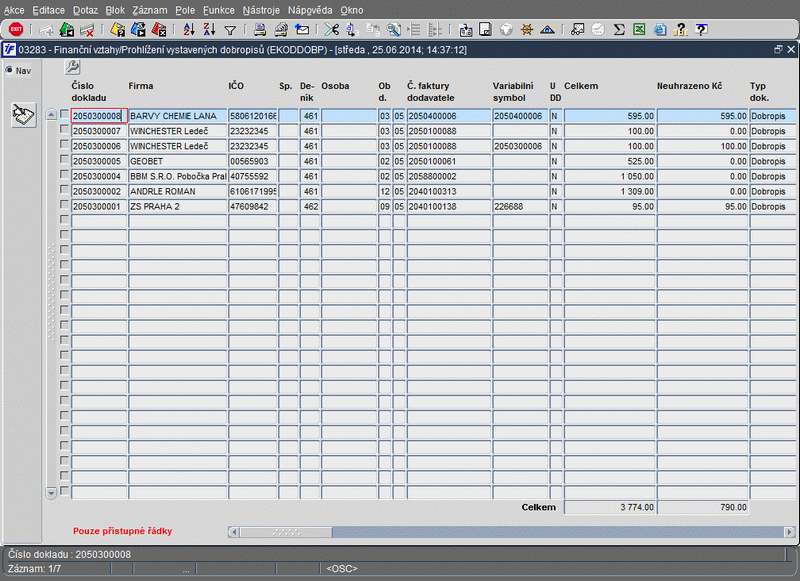Image resolution: width=800 pixels, height=581 pixels.
Task: Click variable symbol cell 226688
Action: (520, 207)
